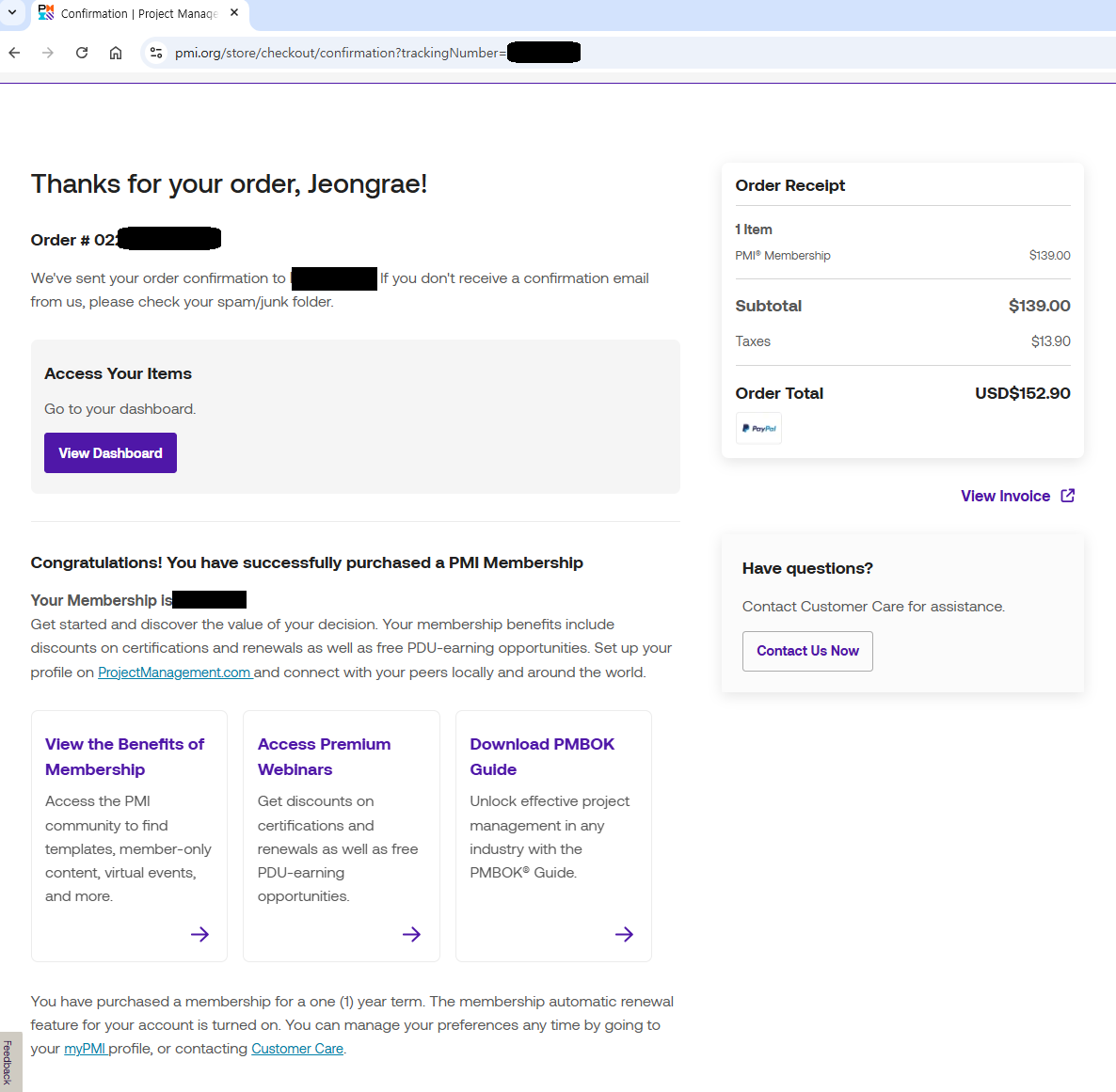Open Download PMBOK Guide card title
1116x1092 pixels.
(x=542, y=756)
